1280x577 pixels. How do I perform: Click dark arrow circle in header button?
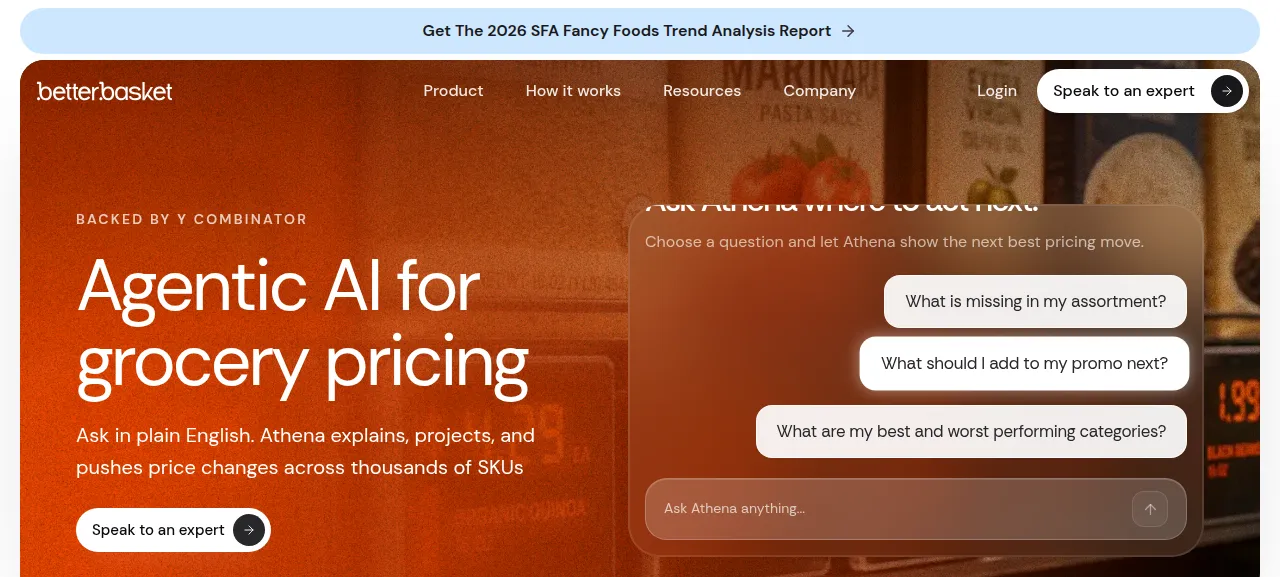point(1227,91)
